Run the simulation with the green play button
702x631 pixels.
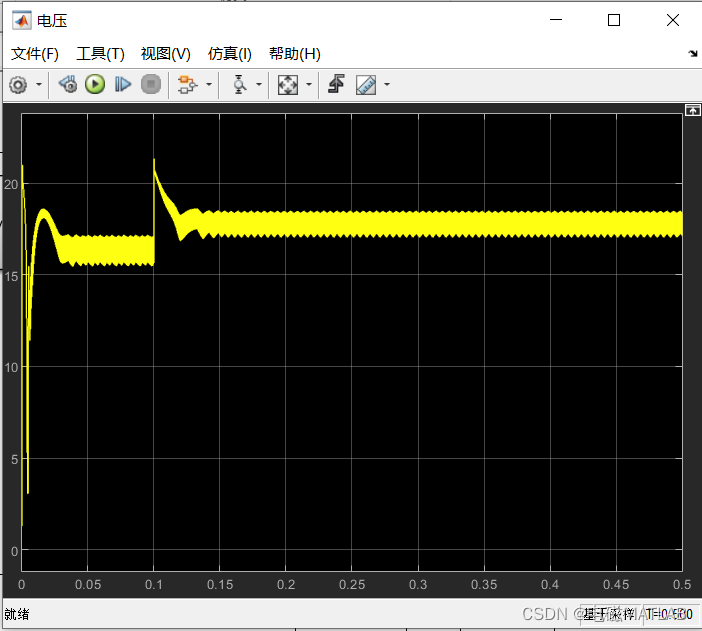[x=95, y=85]
